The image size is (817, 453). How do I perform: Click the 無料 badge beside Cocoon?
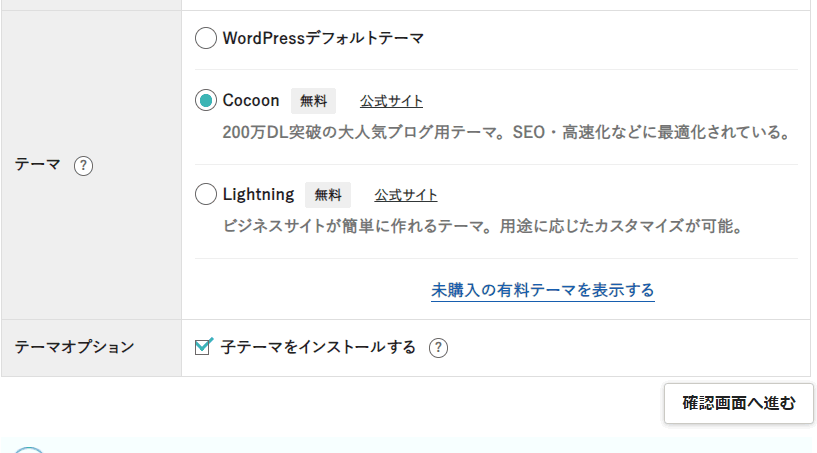pos(313,101)
